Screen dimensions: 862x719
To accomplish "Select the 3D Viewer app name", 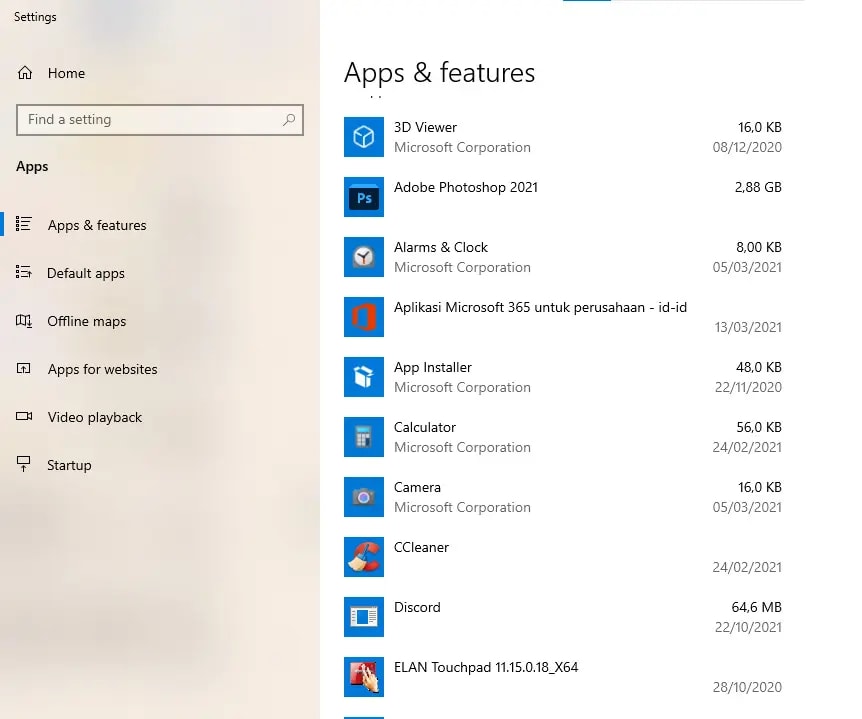I will [x=426, y=127].
